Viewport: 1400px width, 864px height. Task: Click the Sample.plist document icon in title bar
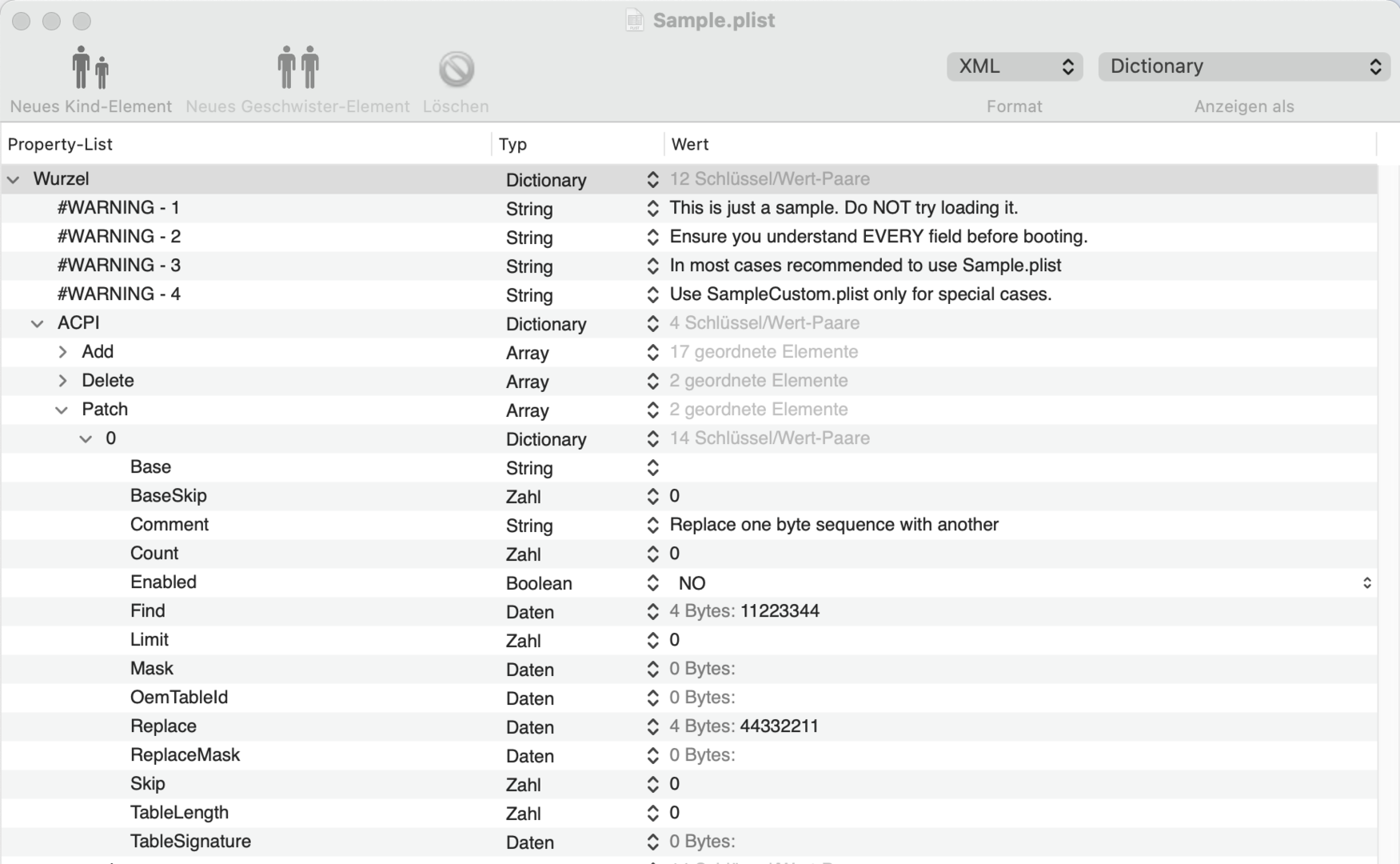coord(634,20)
